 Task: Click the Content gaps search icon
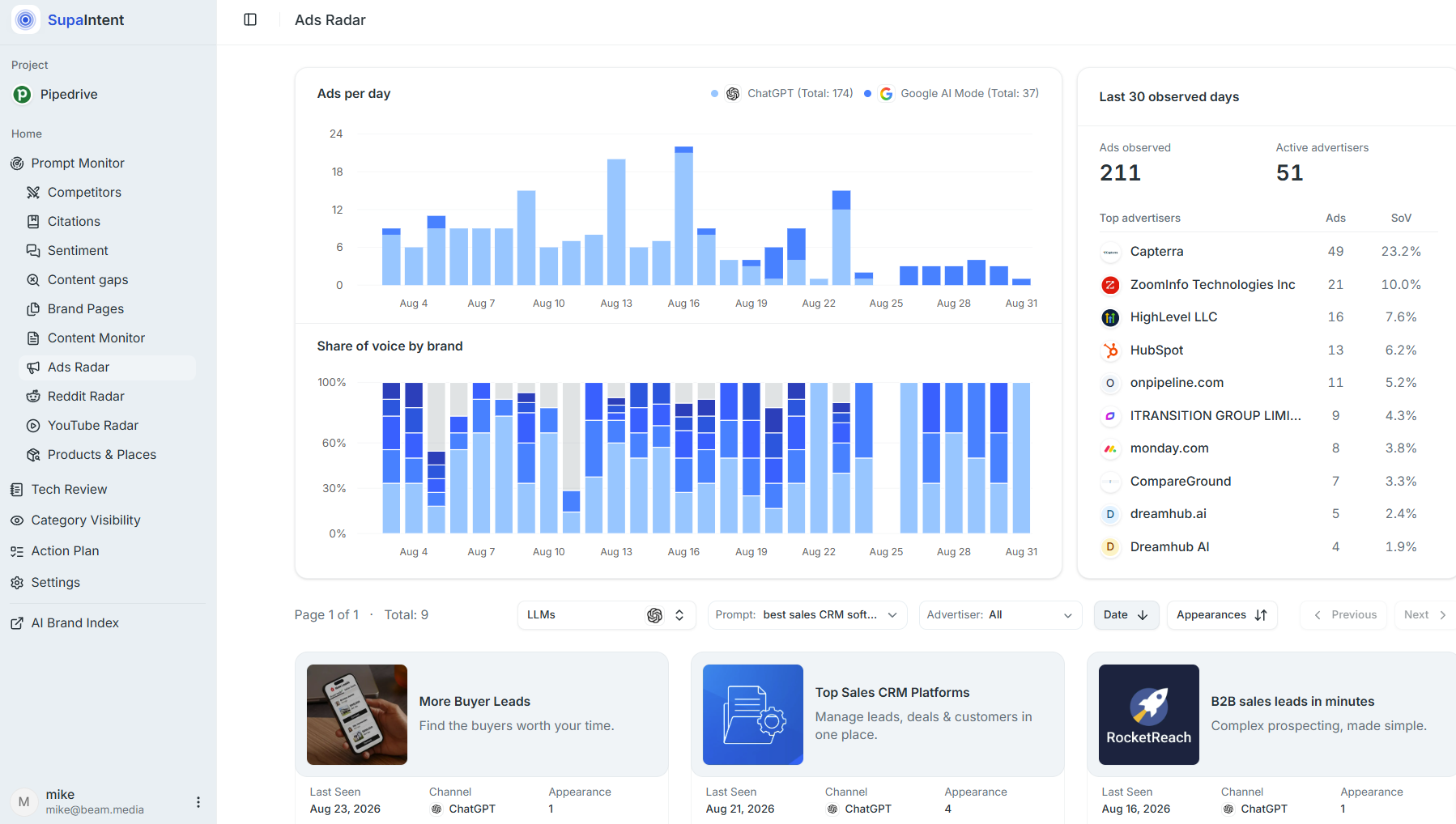click(33, 280)
